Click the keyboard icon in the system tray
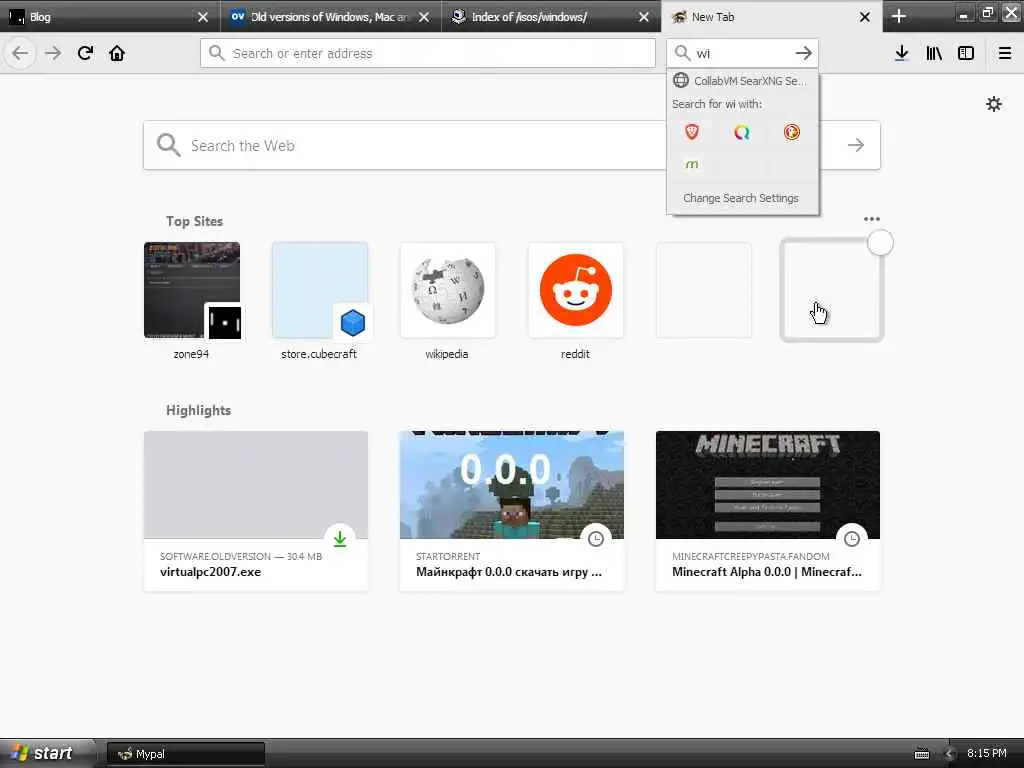This screenshot has height=768, width=1024. tap(921, 754)
